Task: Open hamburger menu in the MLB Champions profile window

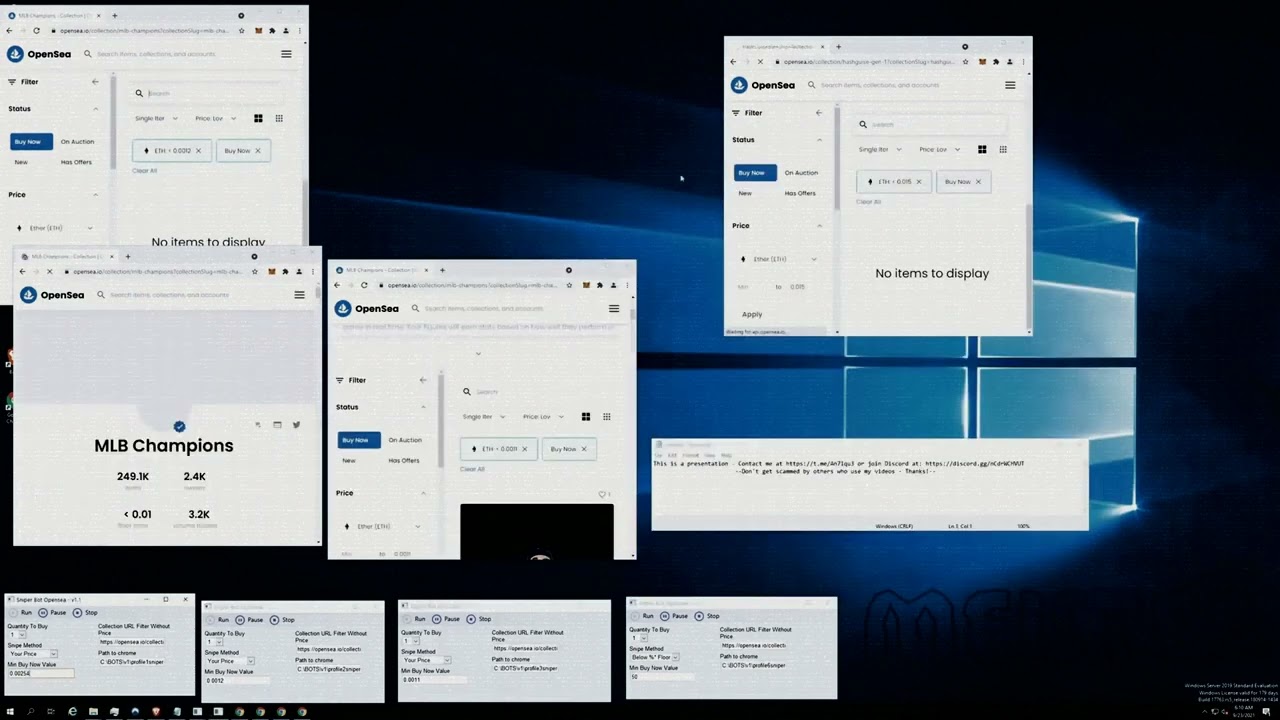Action: click(x=299, y=295)
